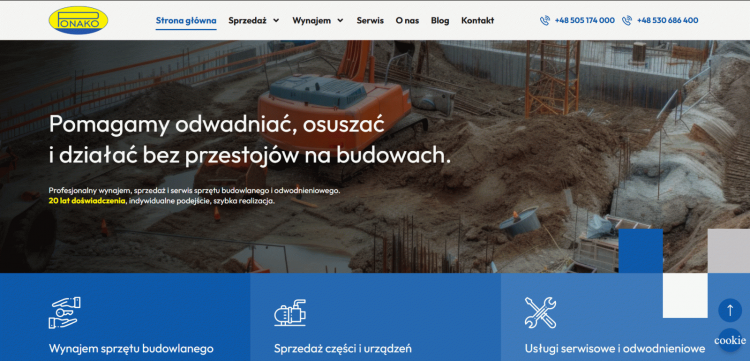Click the crossed wrench and screwdriver icon
Image resolution: width=750 pixels, height=361 pixels.
[540, 313]
